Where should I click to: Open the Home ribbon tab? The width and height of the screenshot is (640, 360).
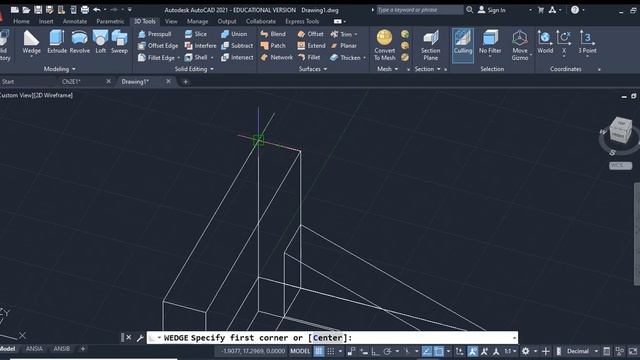pos(21,21)
